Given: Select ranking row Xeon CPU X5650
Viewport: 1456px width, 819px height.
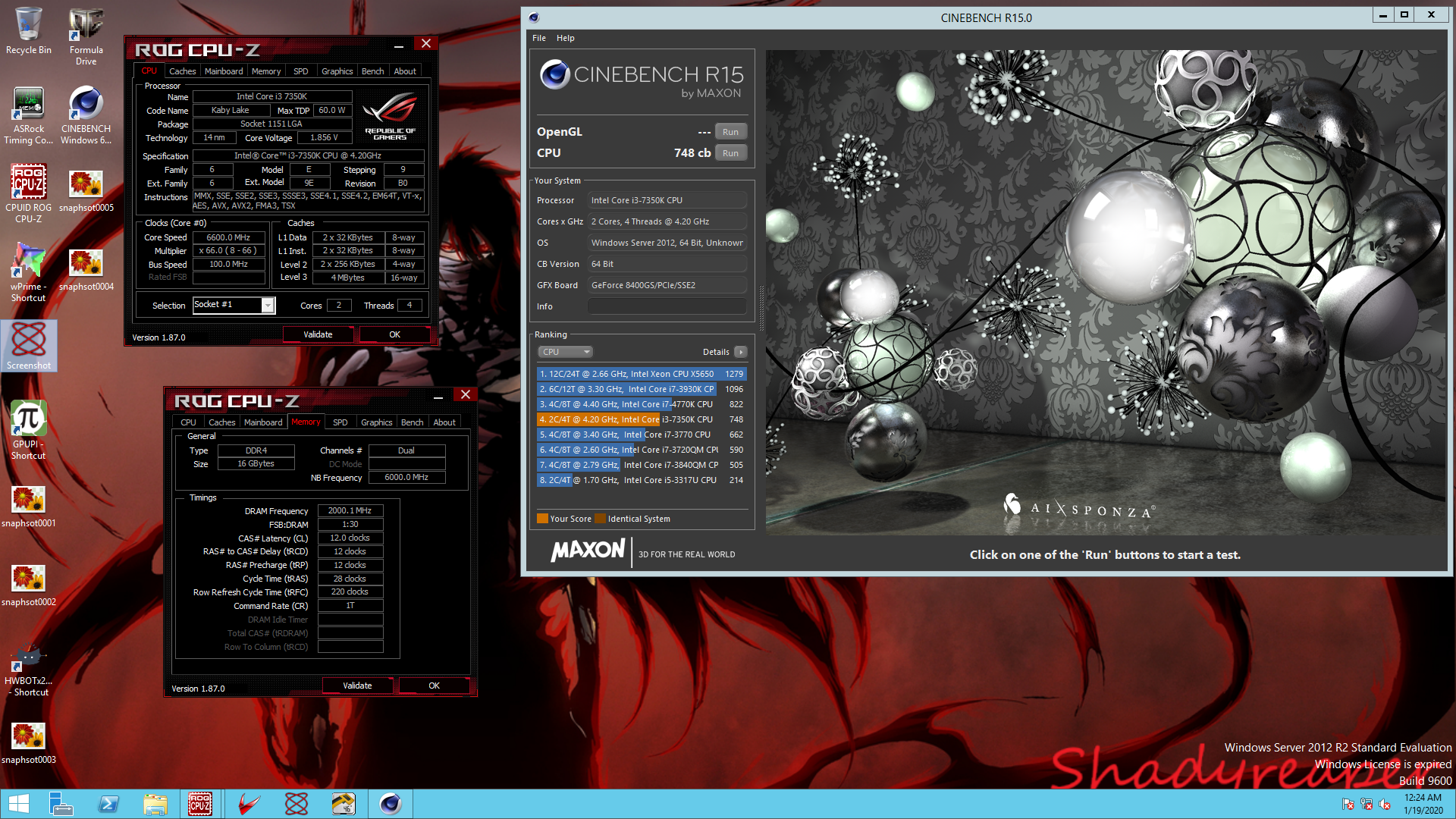Looking at the screenshot, I should click(x=642, y=374).
